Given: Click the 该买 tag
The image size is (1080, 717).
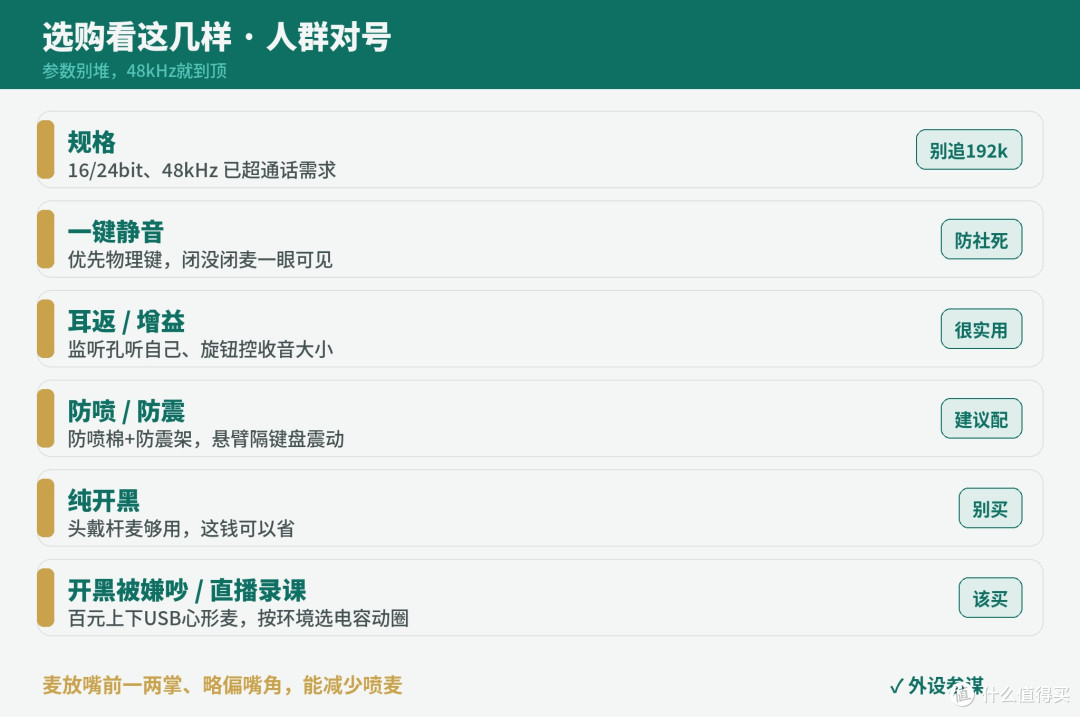Looking at the screenshot, I should coord(990,597).
